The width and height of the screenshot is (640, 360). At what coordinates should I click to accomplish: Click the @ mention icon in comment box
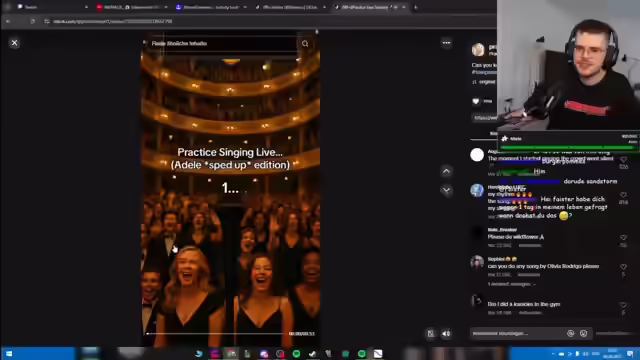pos(571,333)
